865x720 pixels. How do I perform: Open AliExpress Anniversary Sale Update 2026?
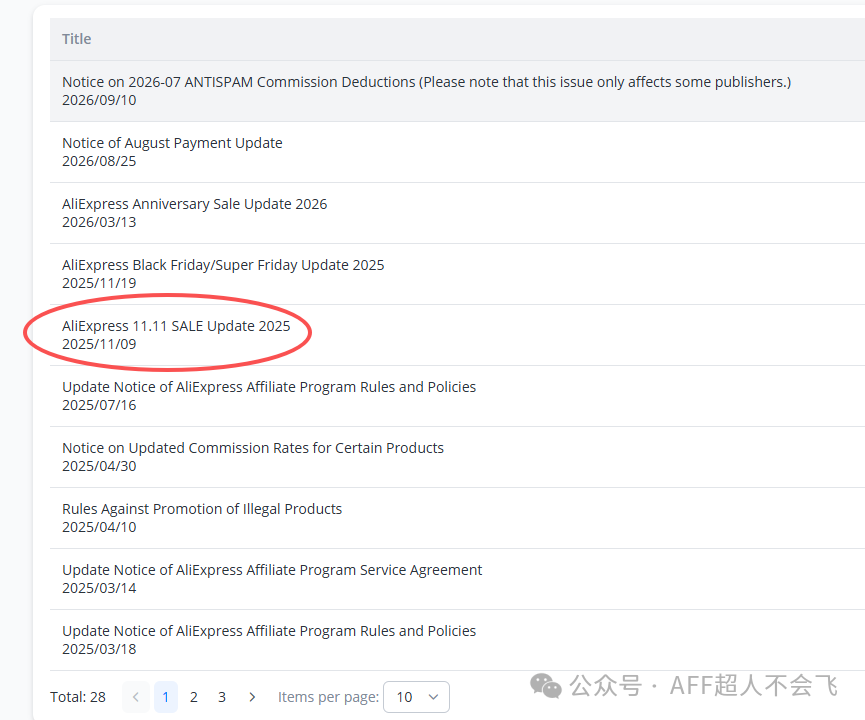coord(195,204)
